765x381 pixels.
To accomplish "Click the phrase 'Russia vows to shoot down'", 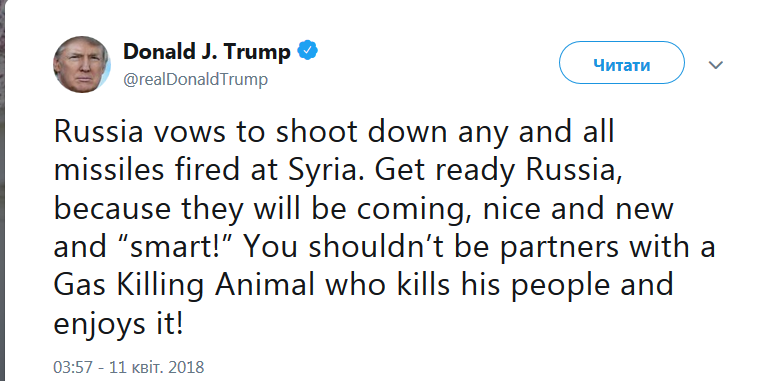I will tap(250, 133).
